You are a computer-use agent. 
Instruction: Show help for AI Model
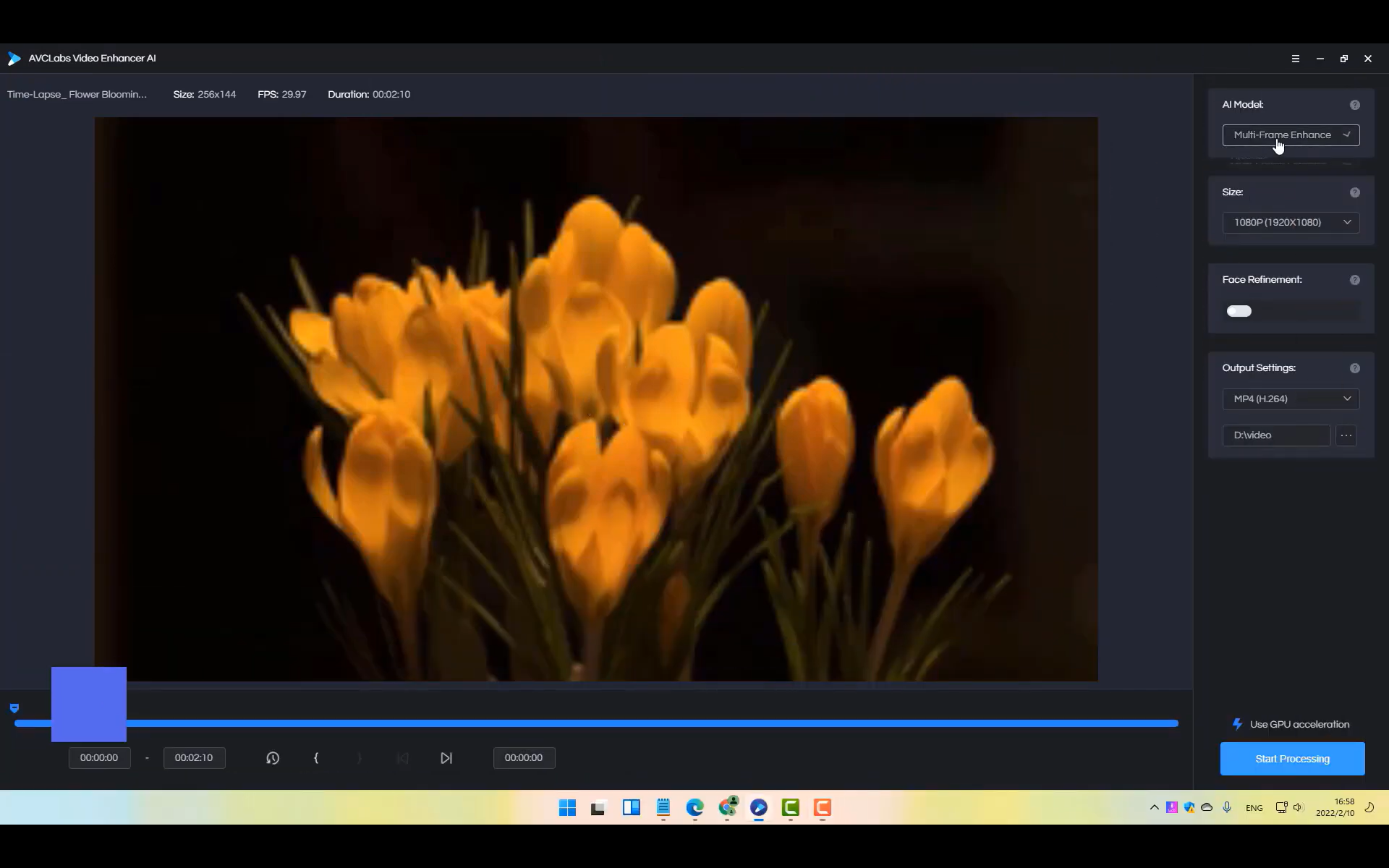pos(1355,105)
